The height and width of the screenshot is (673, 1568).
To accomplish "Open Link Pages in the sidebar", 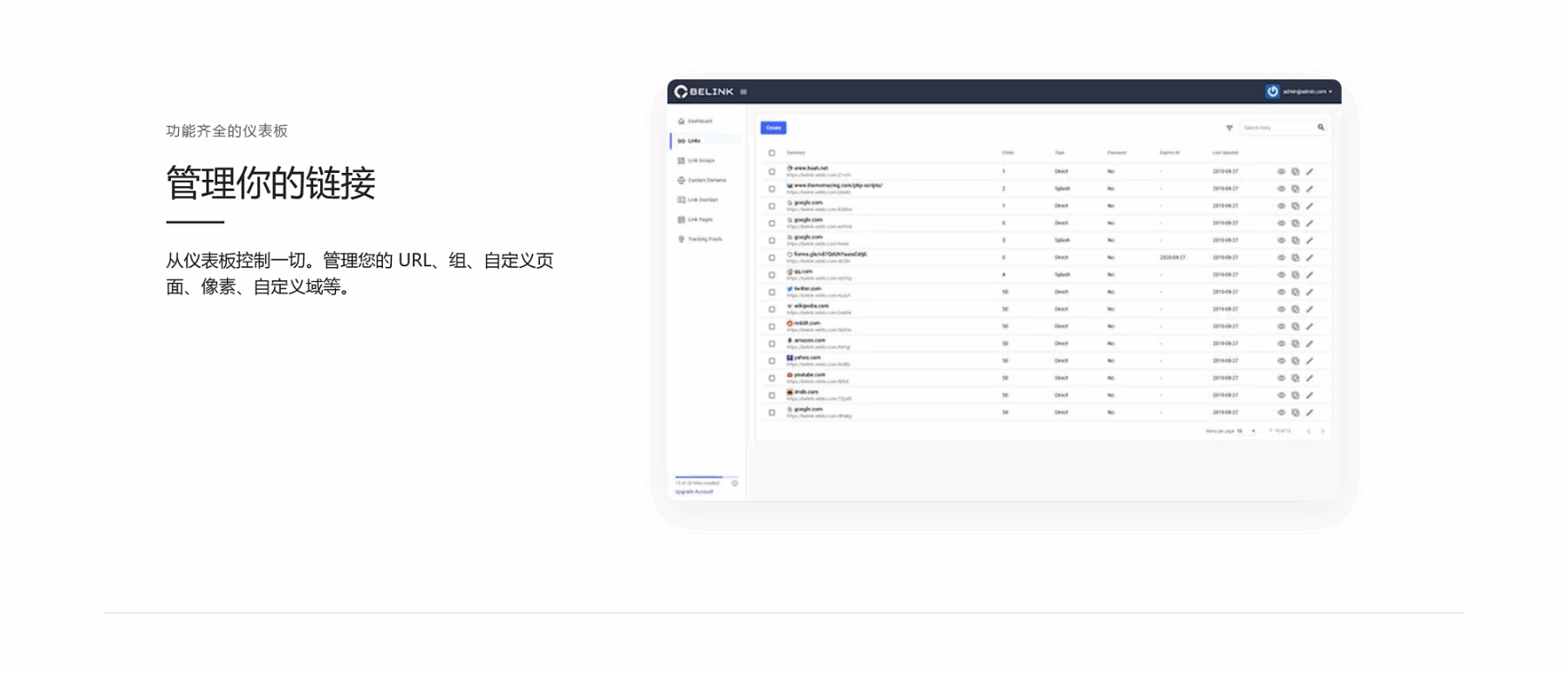I will coord(695,220).
